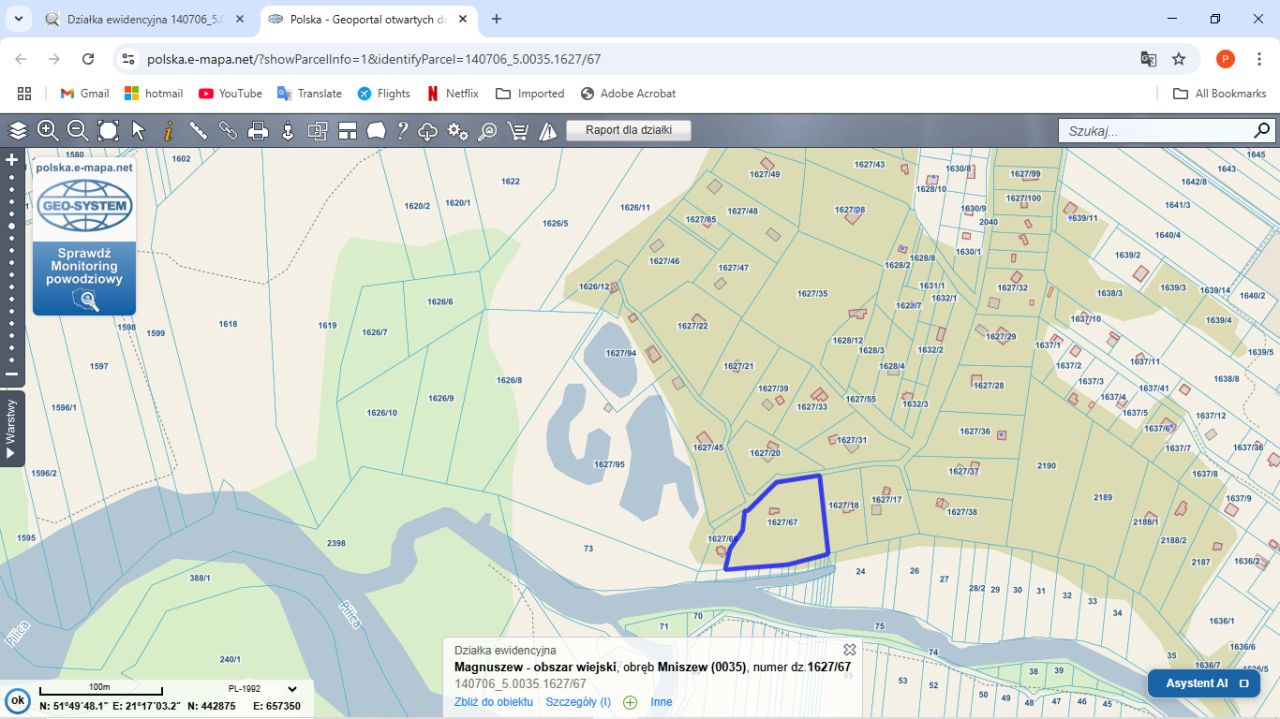Select the zoom out magnifier tool
Screen dimensions: 1280x719
click(x=77, y=130)
